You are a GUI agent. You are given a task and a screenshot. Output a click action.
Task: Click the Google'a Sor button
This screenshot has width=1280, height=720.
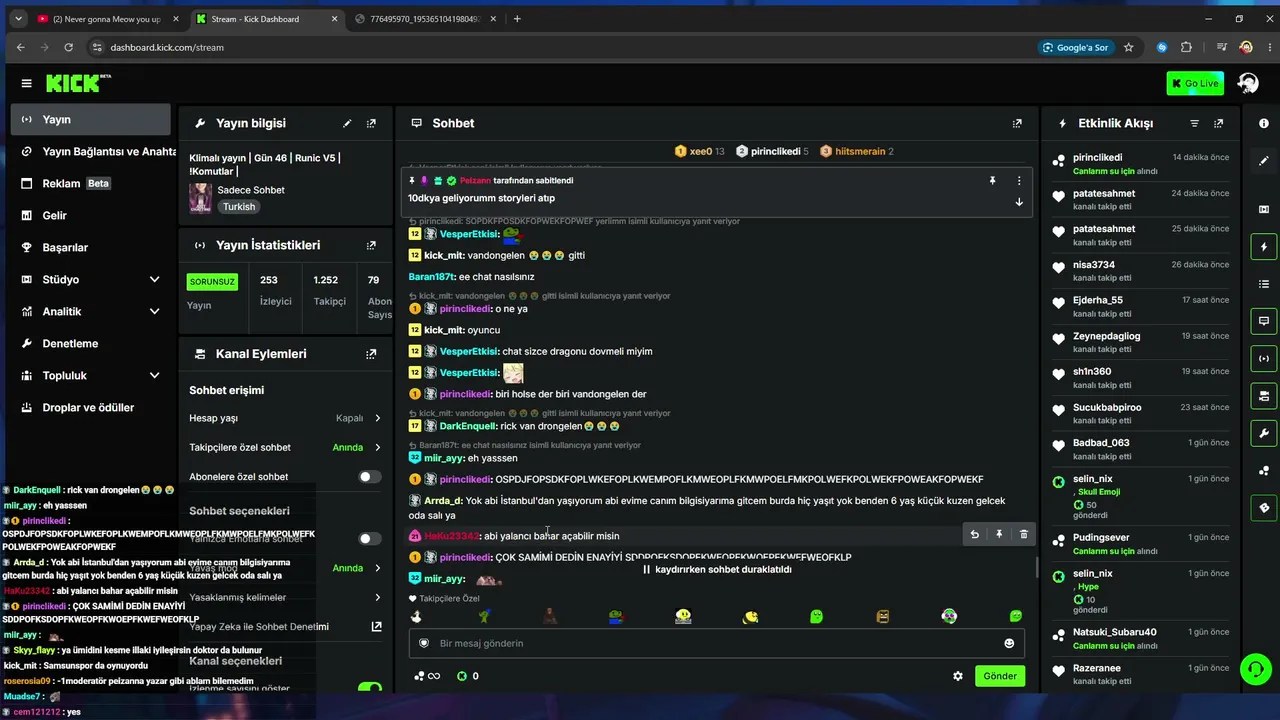point(1075,47)
